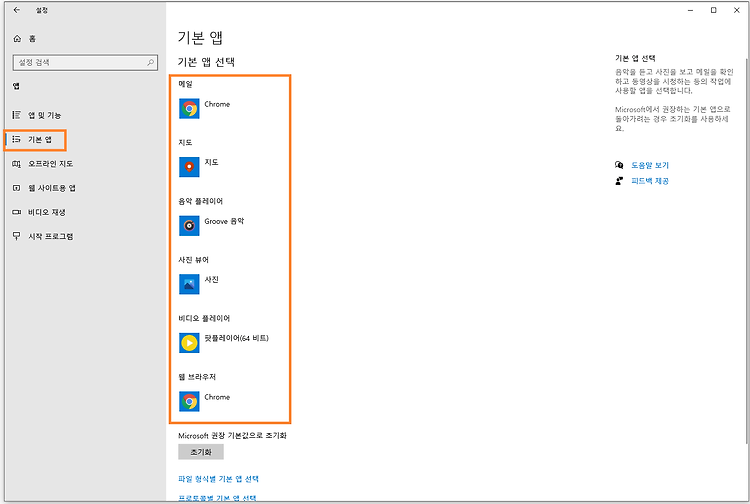This screenshot has height=504, width=750.
Task: Click the 피드백 제공 person icon
Action: 619,181
